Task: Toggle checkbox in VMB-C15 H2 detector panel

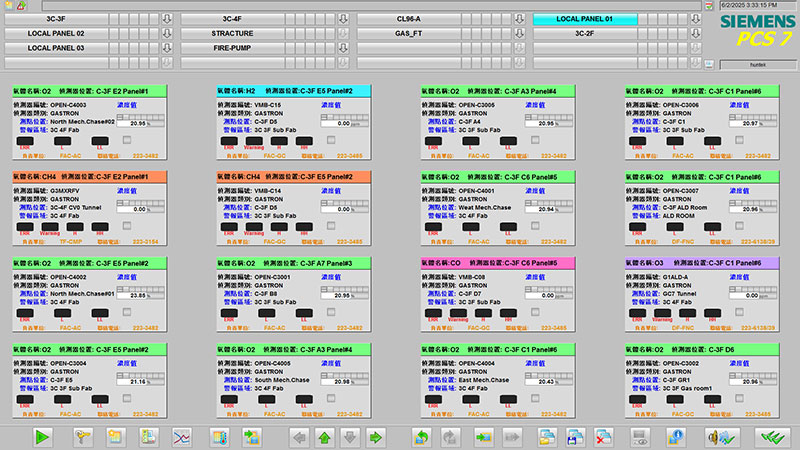Action: tap(331, 140)
